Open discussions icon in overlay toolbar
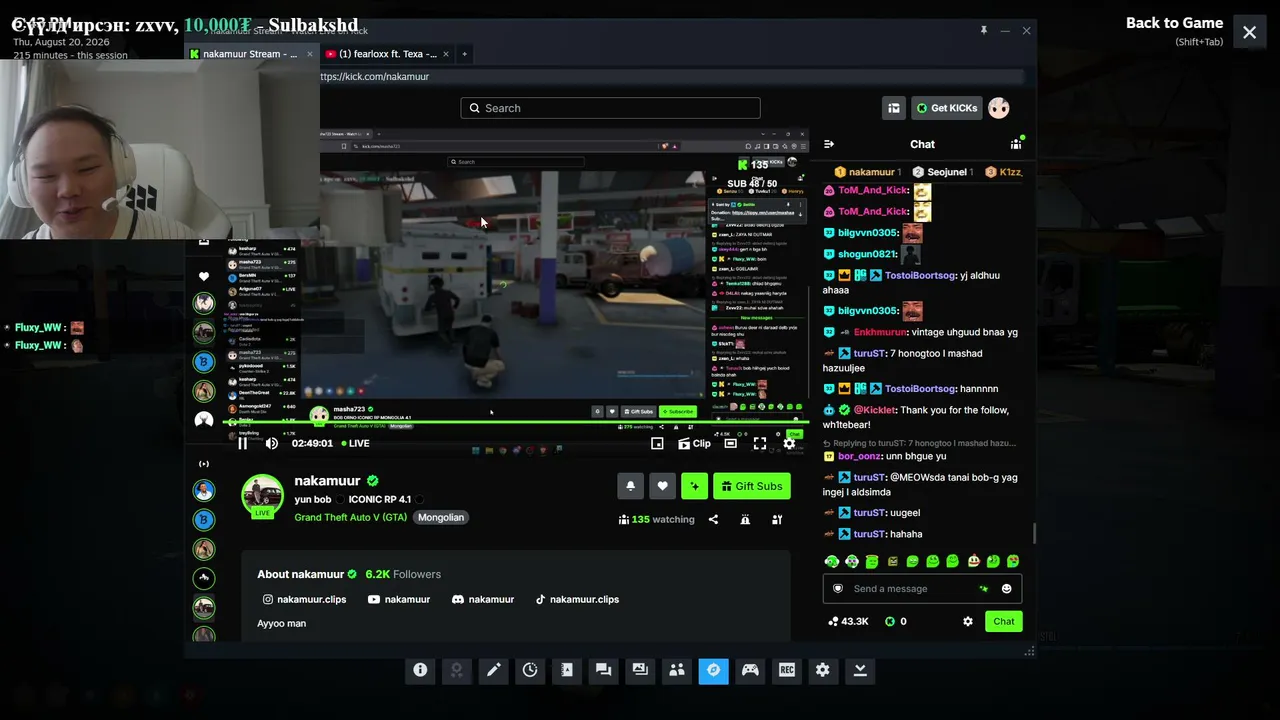 [x=603, y=670]
